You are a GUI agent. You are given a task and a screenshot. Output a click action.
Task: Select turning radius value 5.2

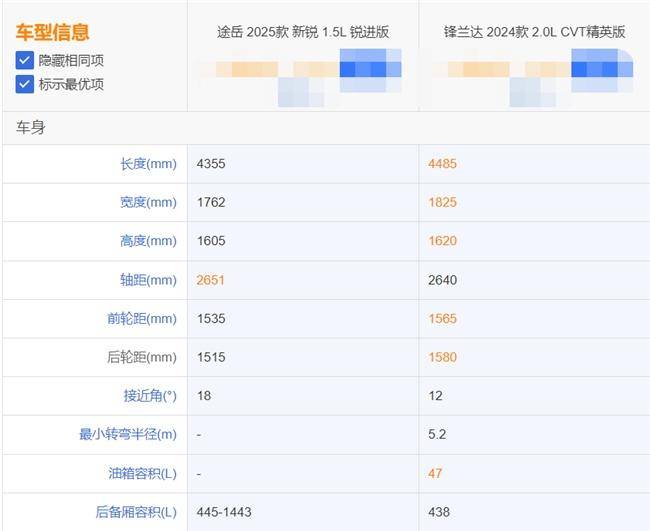pos(437,434)
